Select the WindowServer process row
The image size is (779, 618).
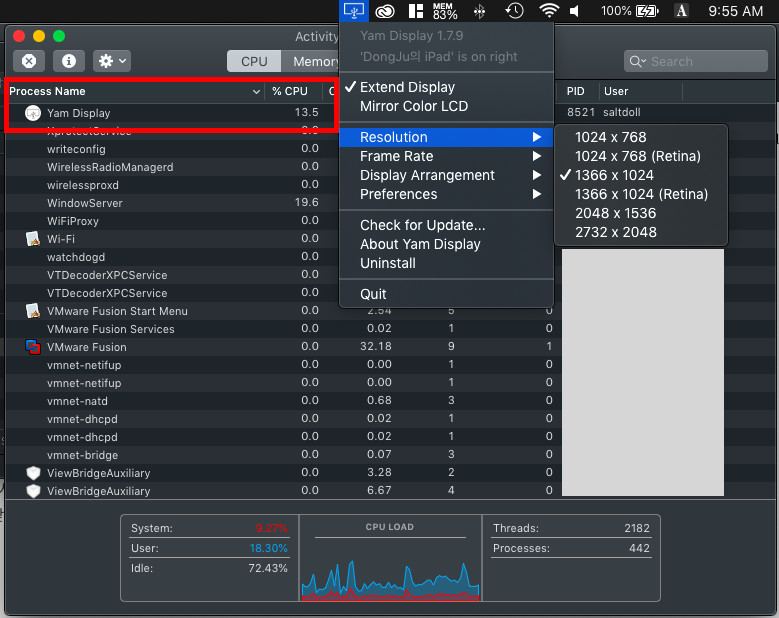172,203
